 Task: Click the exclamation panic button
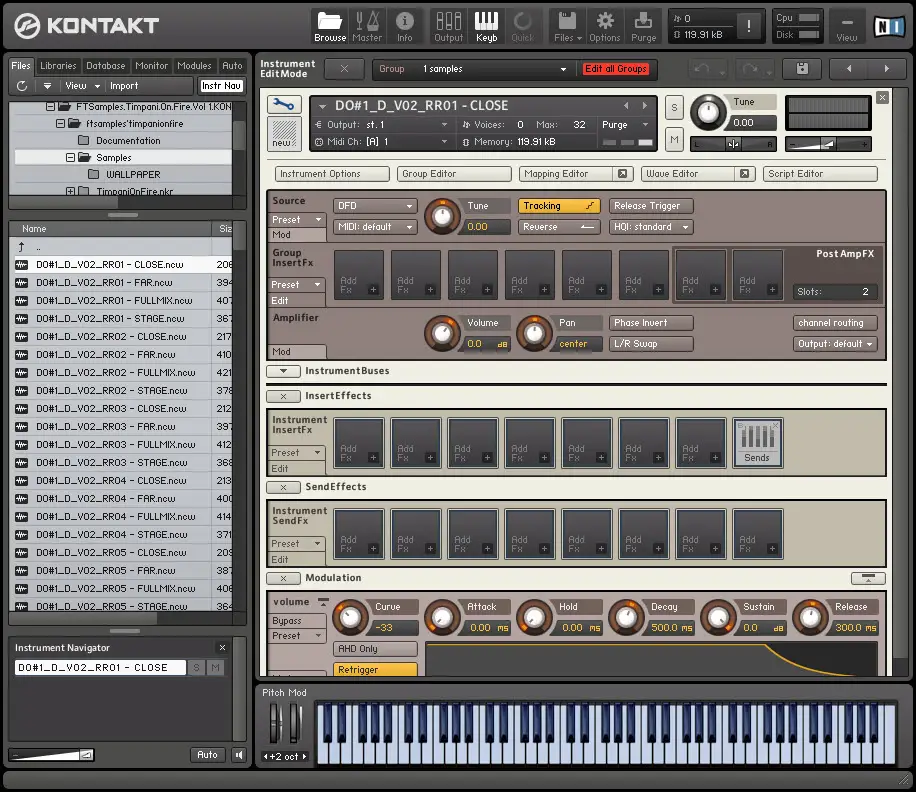[x=748, y=26]
